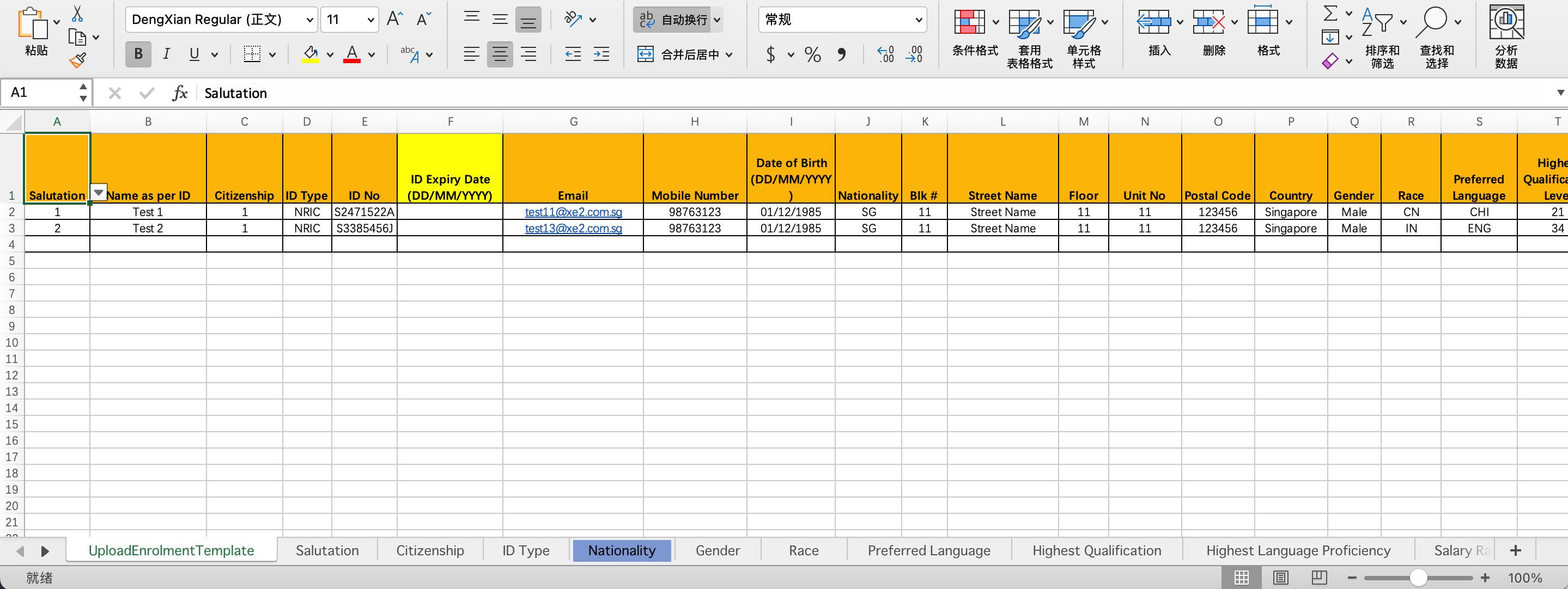Click Clear eraser icon
The width and height of the screenshot is (1568, 589).
click(x=1330, y=61)
